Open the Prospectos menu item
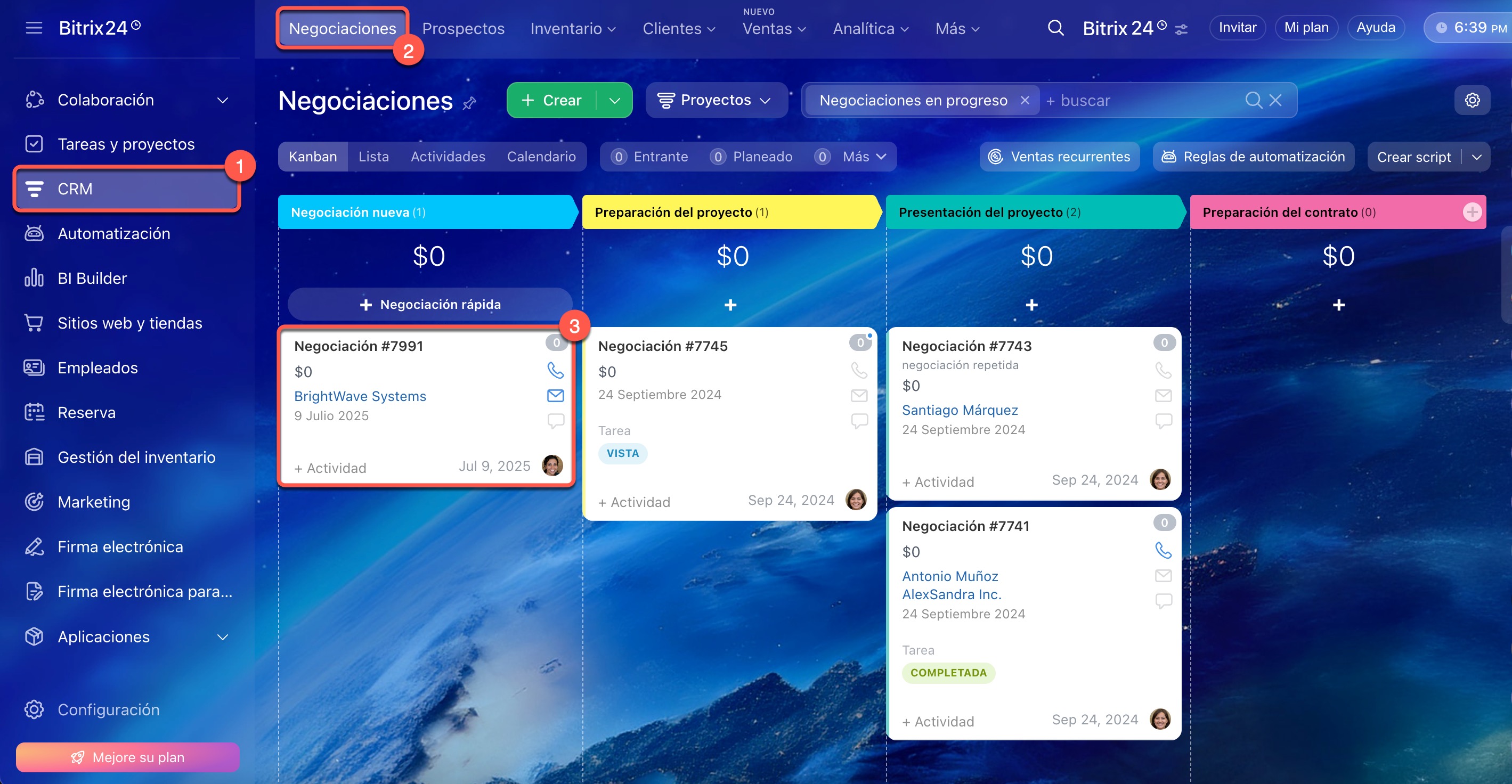The height and width of the screenshot is (784, 1512). pyautogui.click(x=463, y=29)
